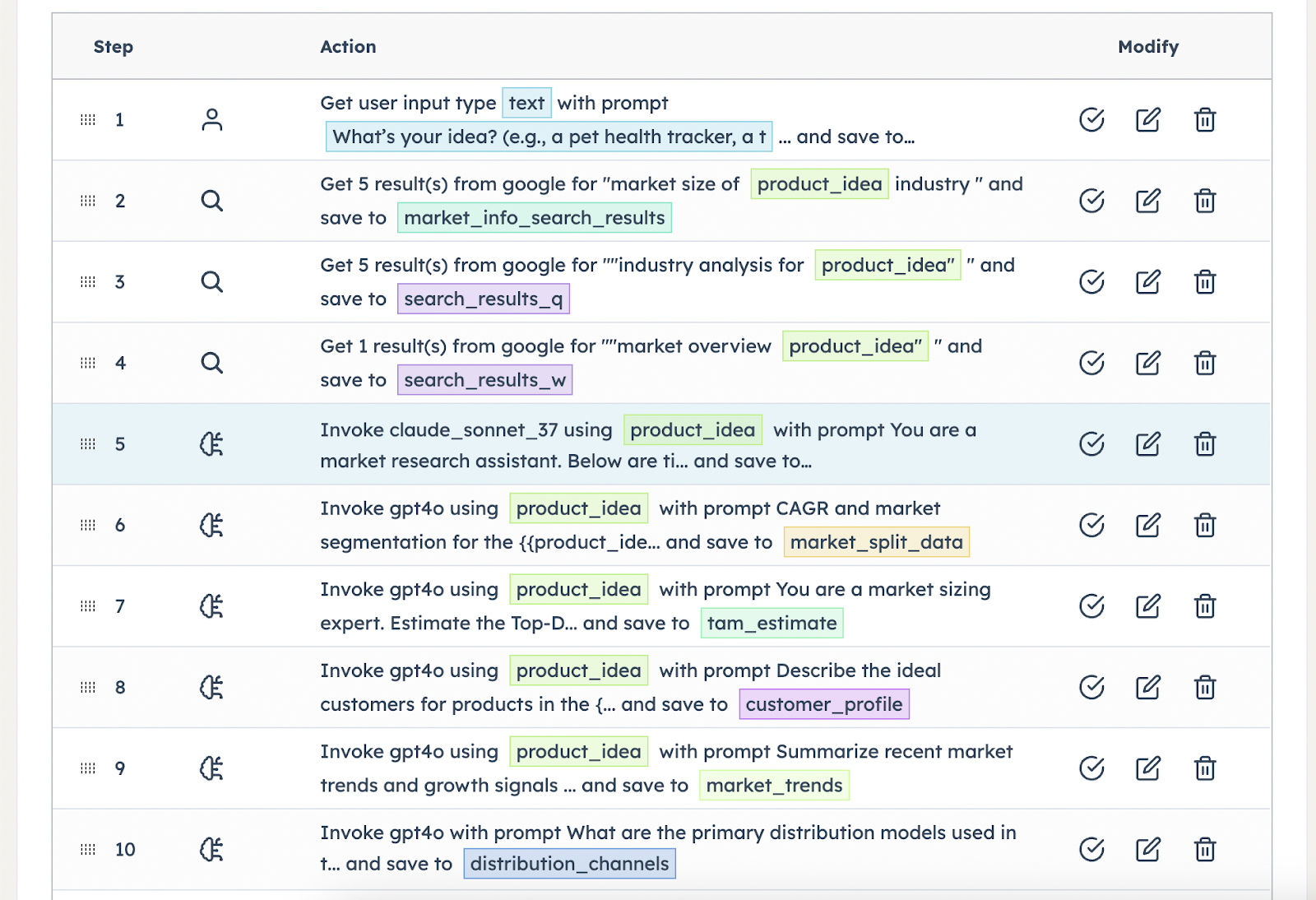Edit step 3 industry analysis search

pyautogui.click(x=1147, y=282)
